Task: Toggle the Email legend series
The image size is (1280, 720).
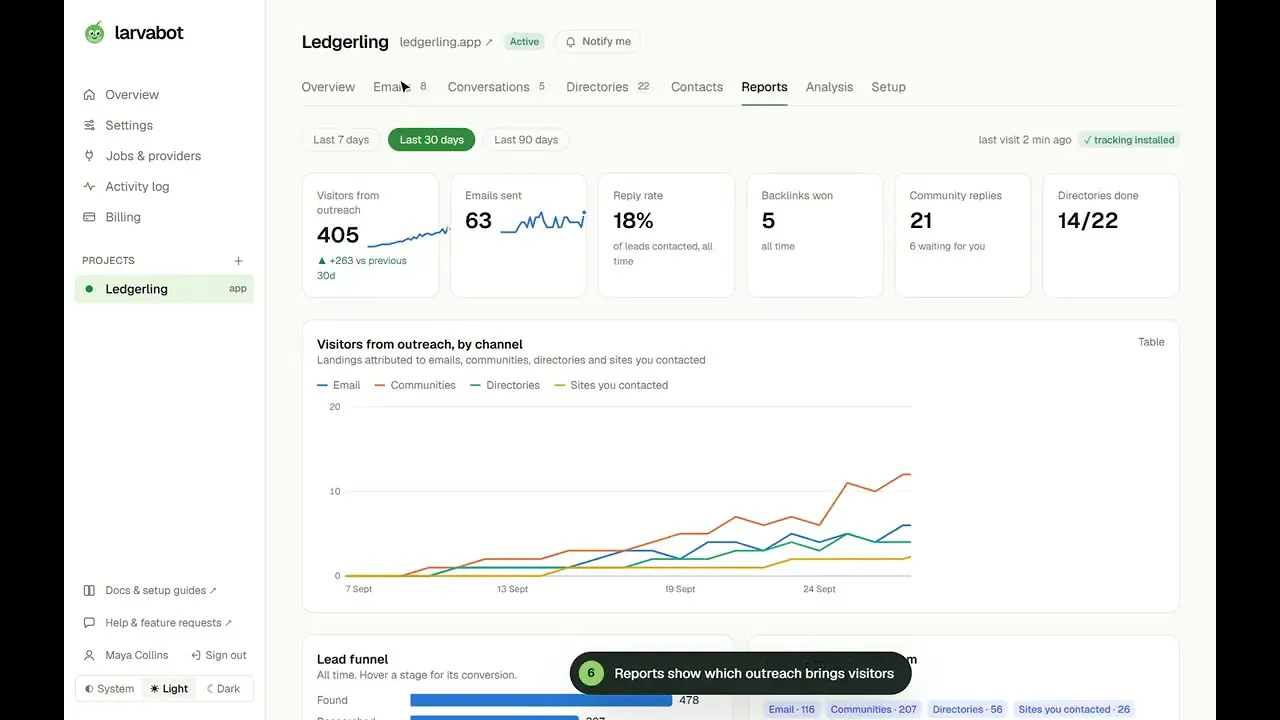Action: 338,385
